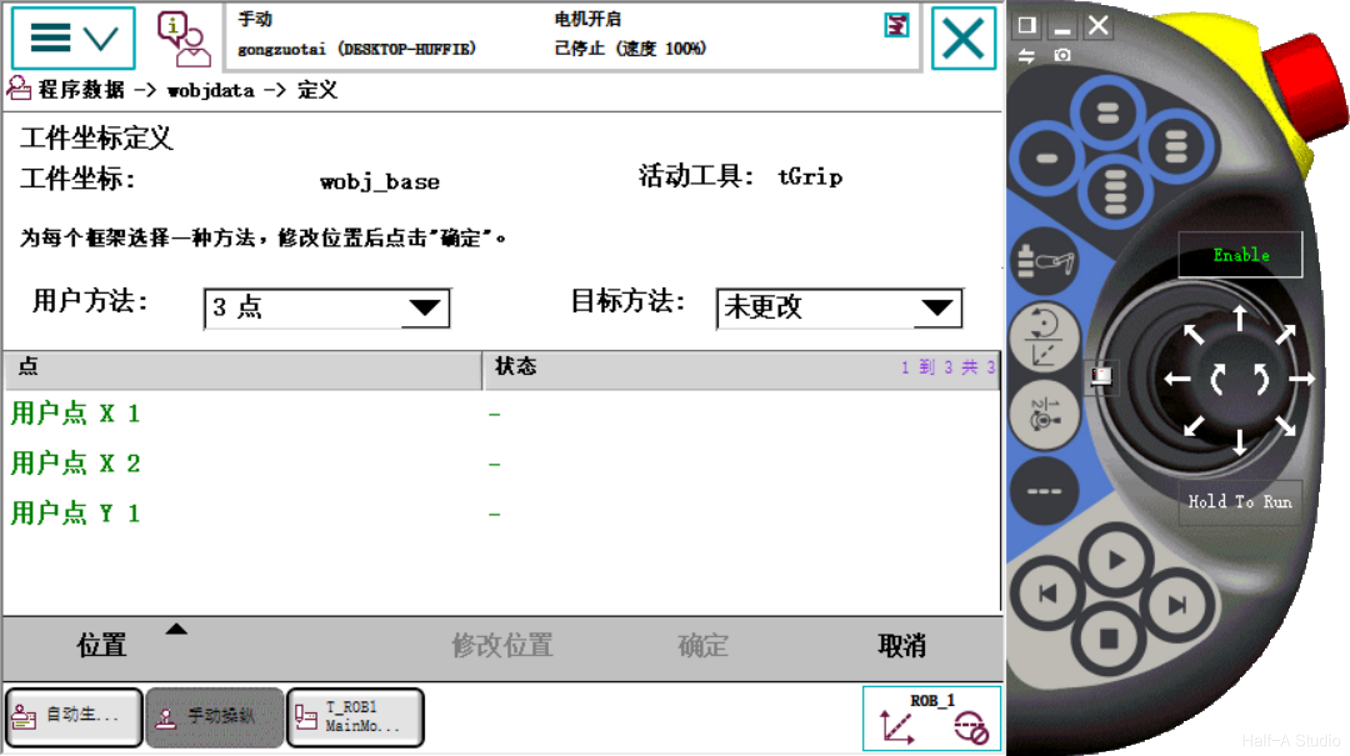
Task: Take snapshot with the camera icon
Action: click(1062, 56)
